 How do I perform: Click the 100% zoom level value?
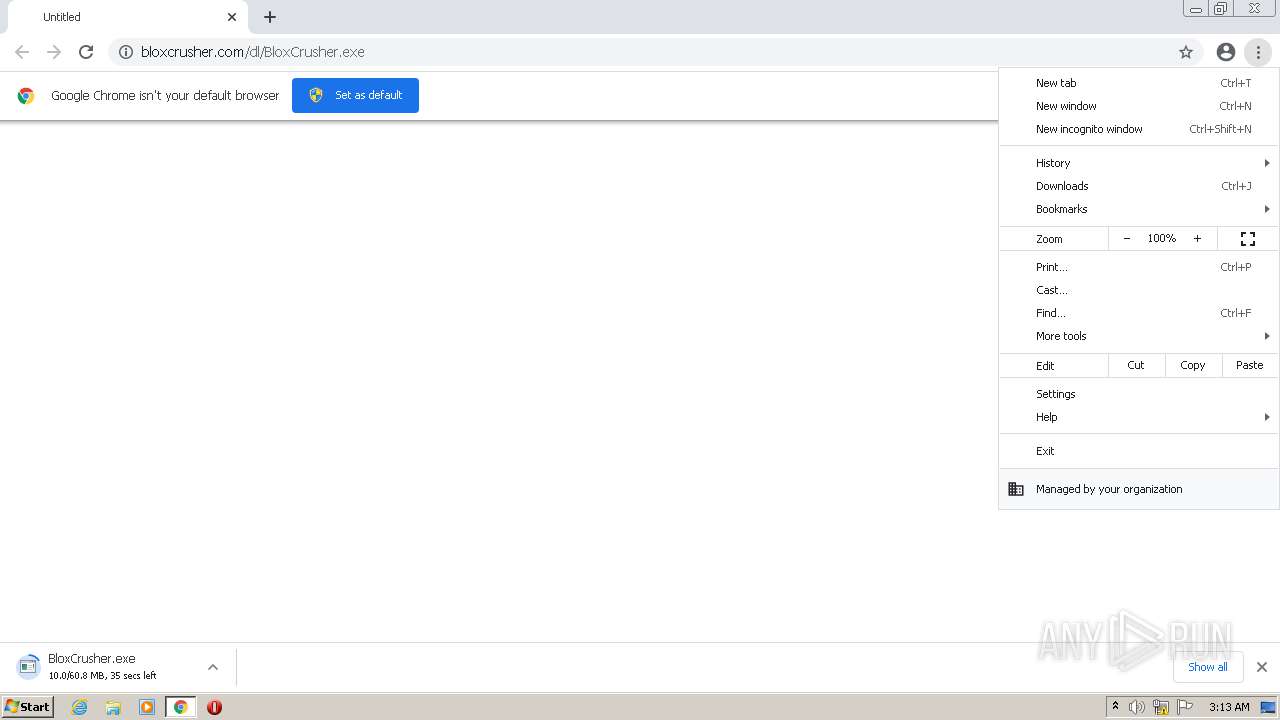1162,239
